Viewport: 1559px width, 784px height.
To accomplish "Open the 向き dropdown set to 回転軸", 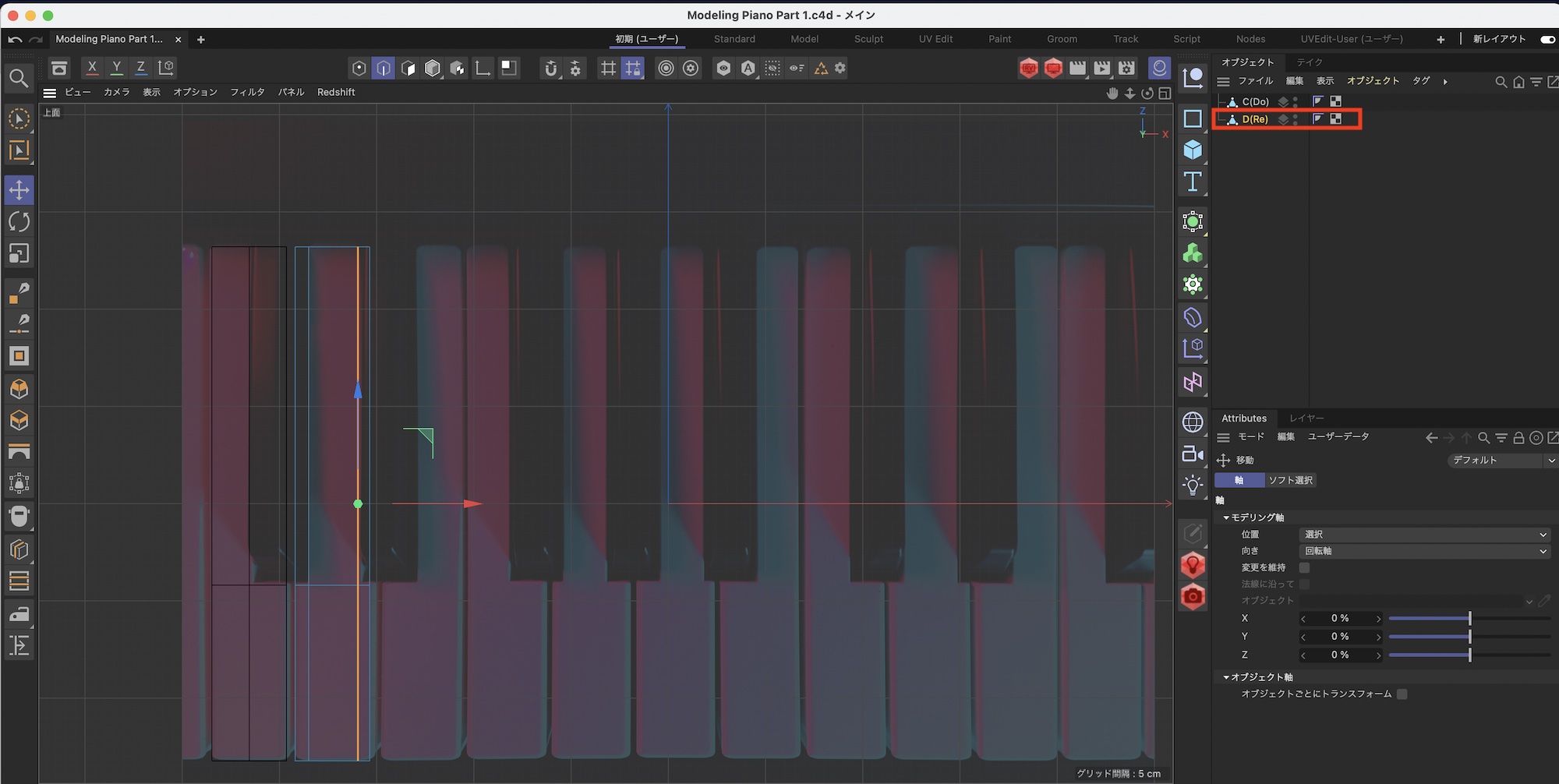I will [x=1424, y=551].
